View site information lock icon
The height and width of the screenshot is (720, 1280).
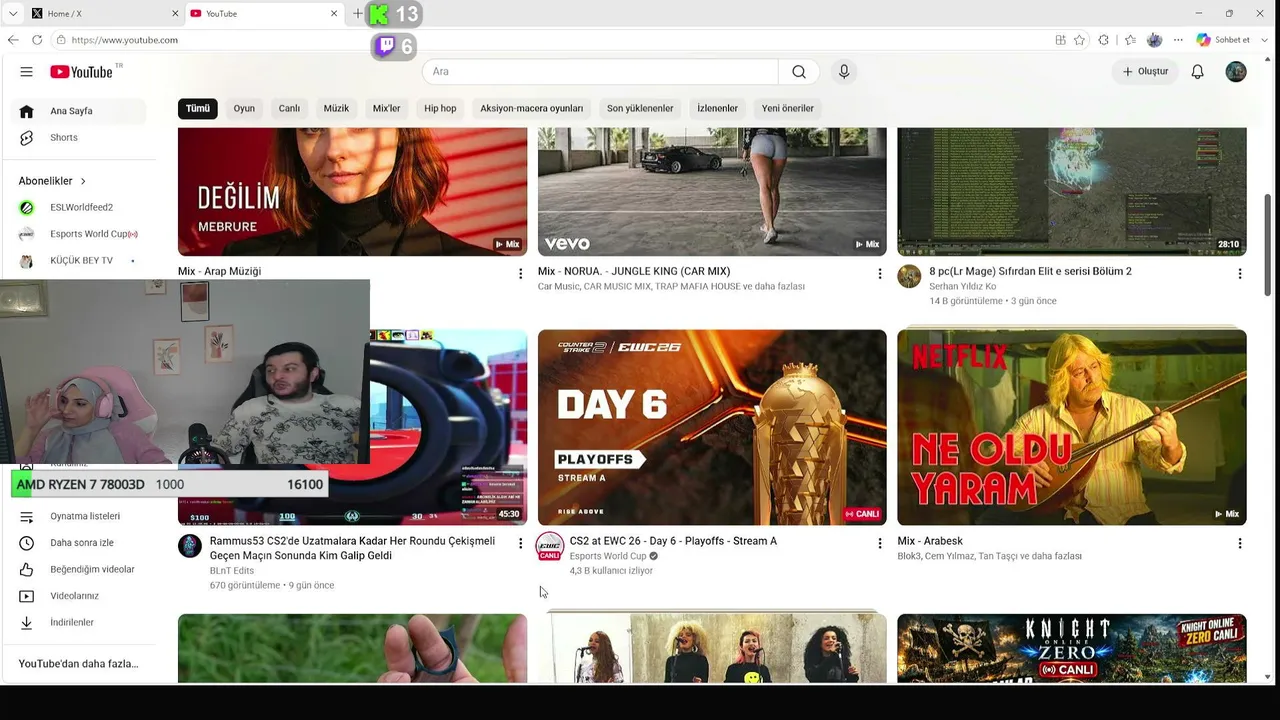(x=61, y=40)
